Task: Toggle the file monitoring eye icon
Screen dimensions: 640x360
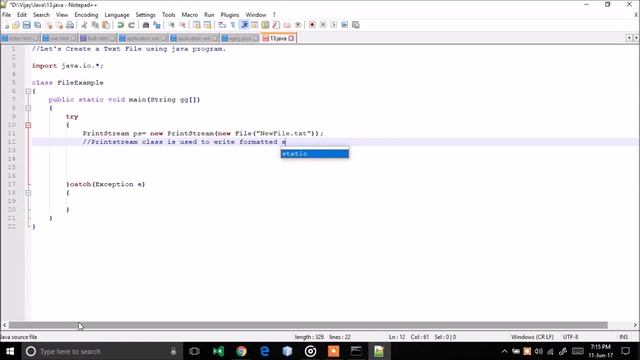Action: pos(298,25)
